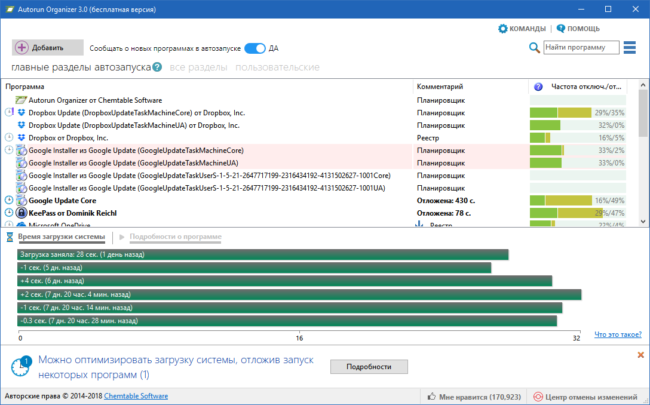Click hourglass icon beside Время загрузки системы
Viewport: 650px width, 405px height.
(x=10, y=237)
